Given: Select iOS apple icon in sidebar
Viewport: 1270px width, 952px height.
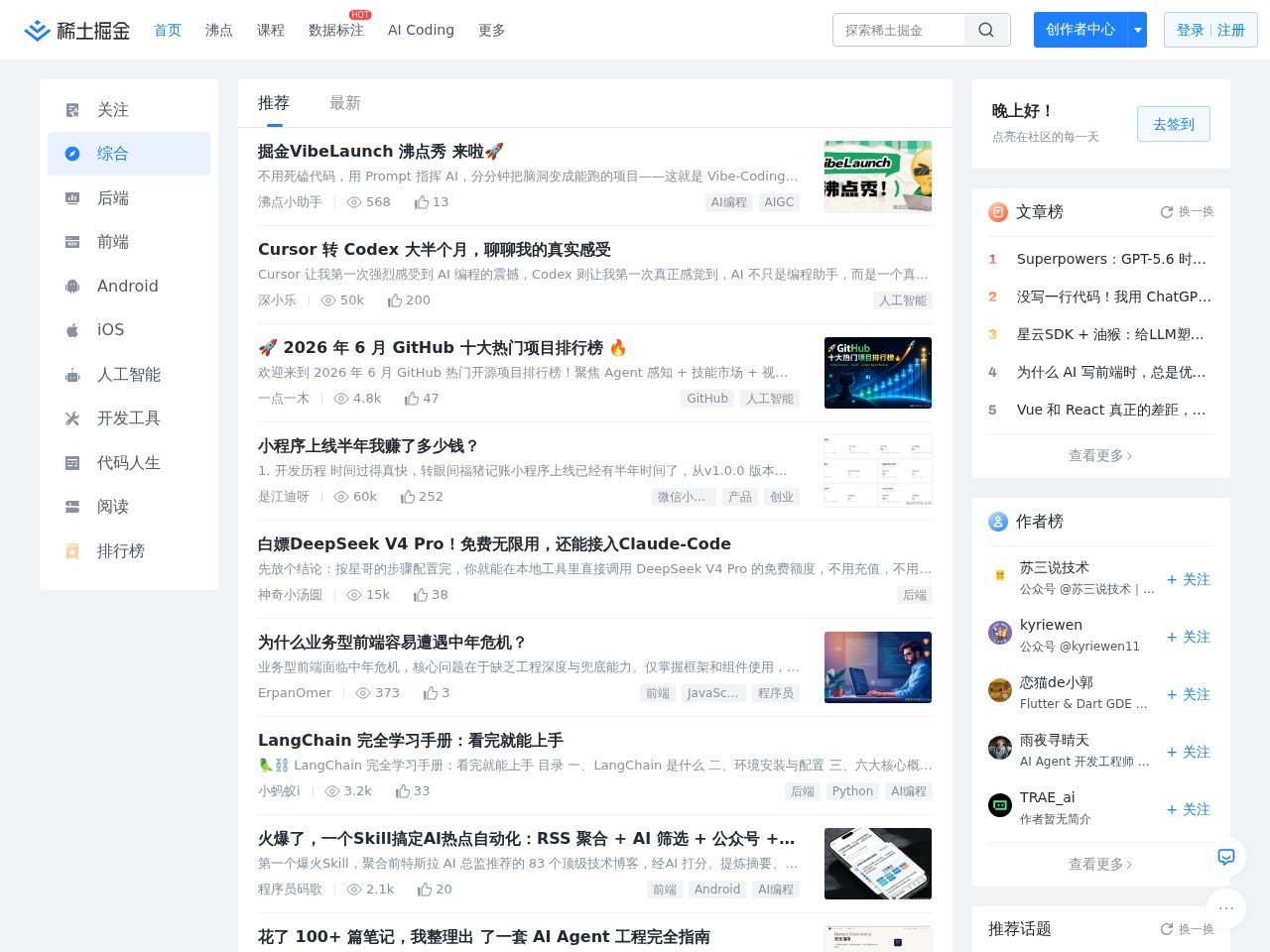Looking at the screenshot, I should pos(72,330).
